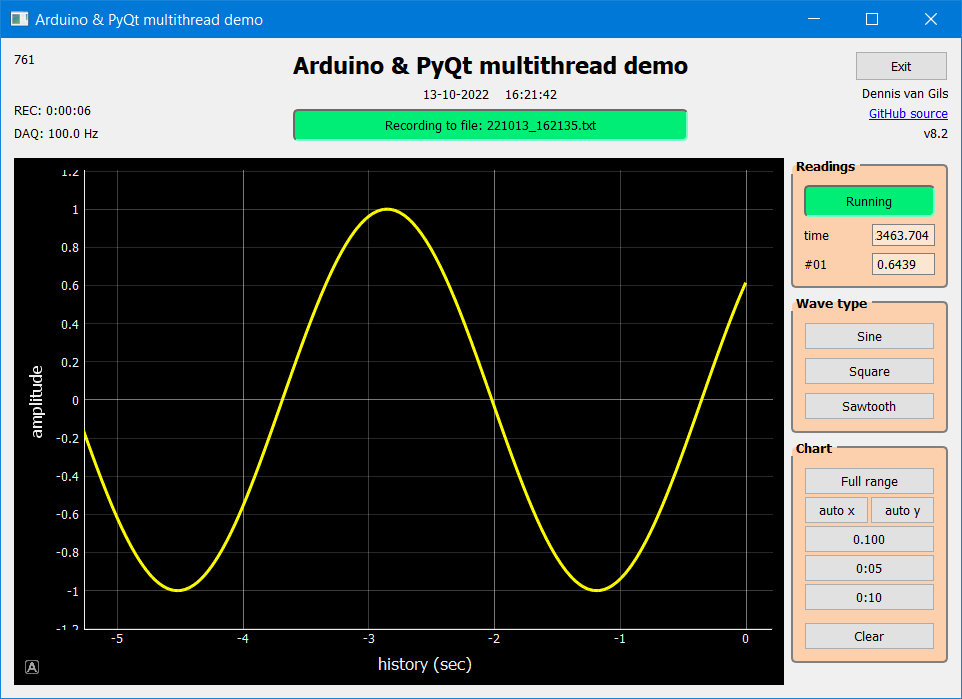Click the time reading field
The image size is (962, 699).
click(x=903, y=235)
